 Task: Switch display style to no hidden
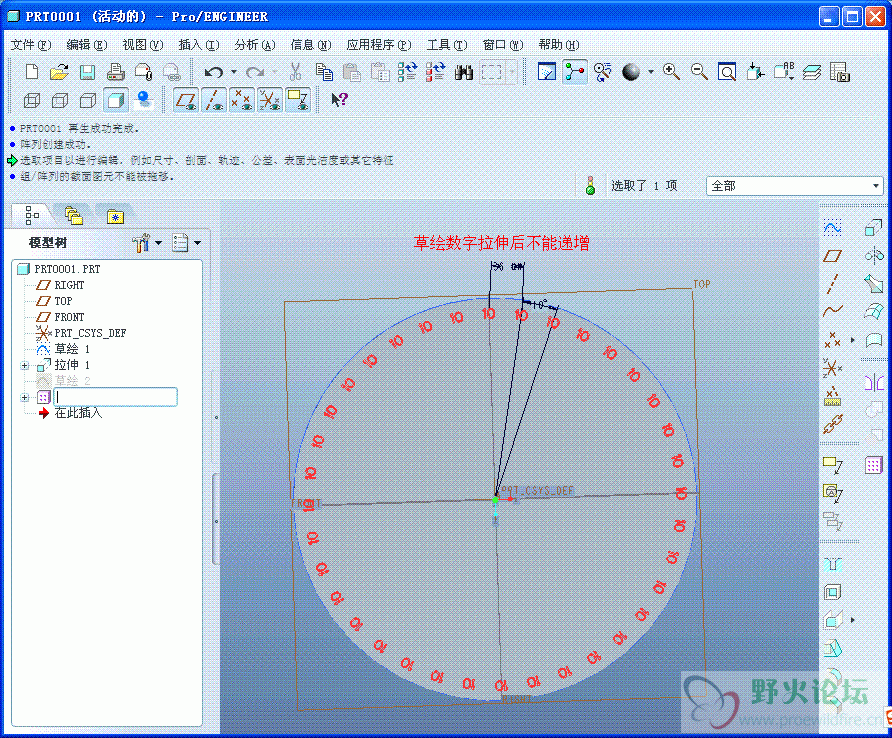pos(88,101)
